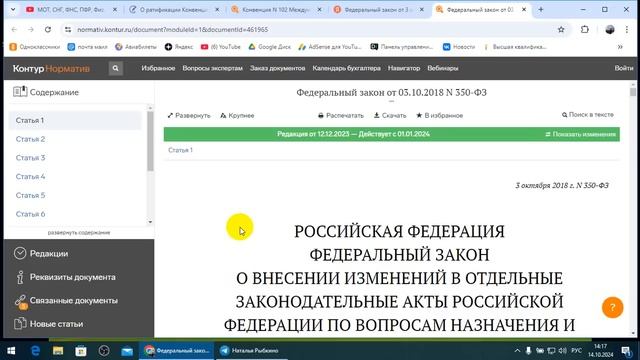Open the browser extensions puzzle icon

[585, 29]
